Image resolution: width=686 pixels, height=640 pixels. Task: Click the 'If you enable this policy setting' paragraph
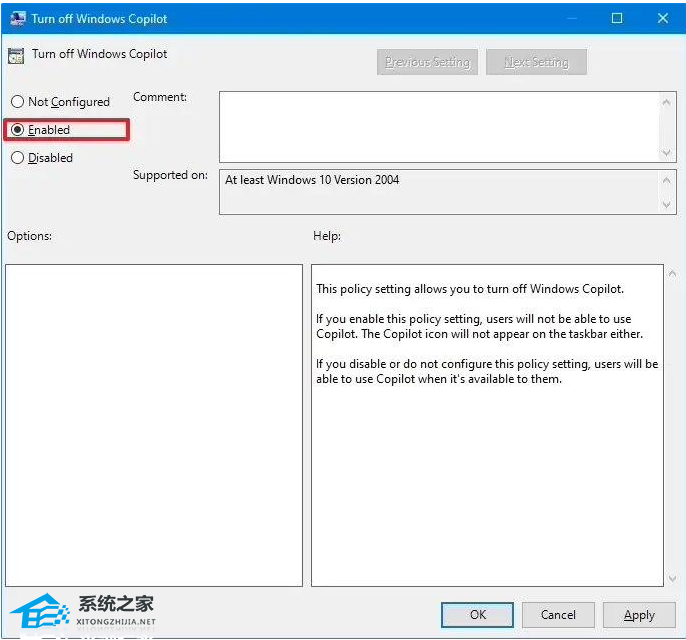pos(480,326)
